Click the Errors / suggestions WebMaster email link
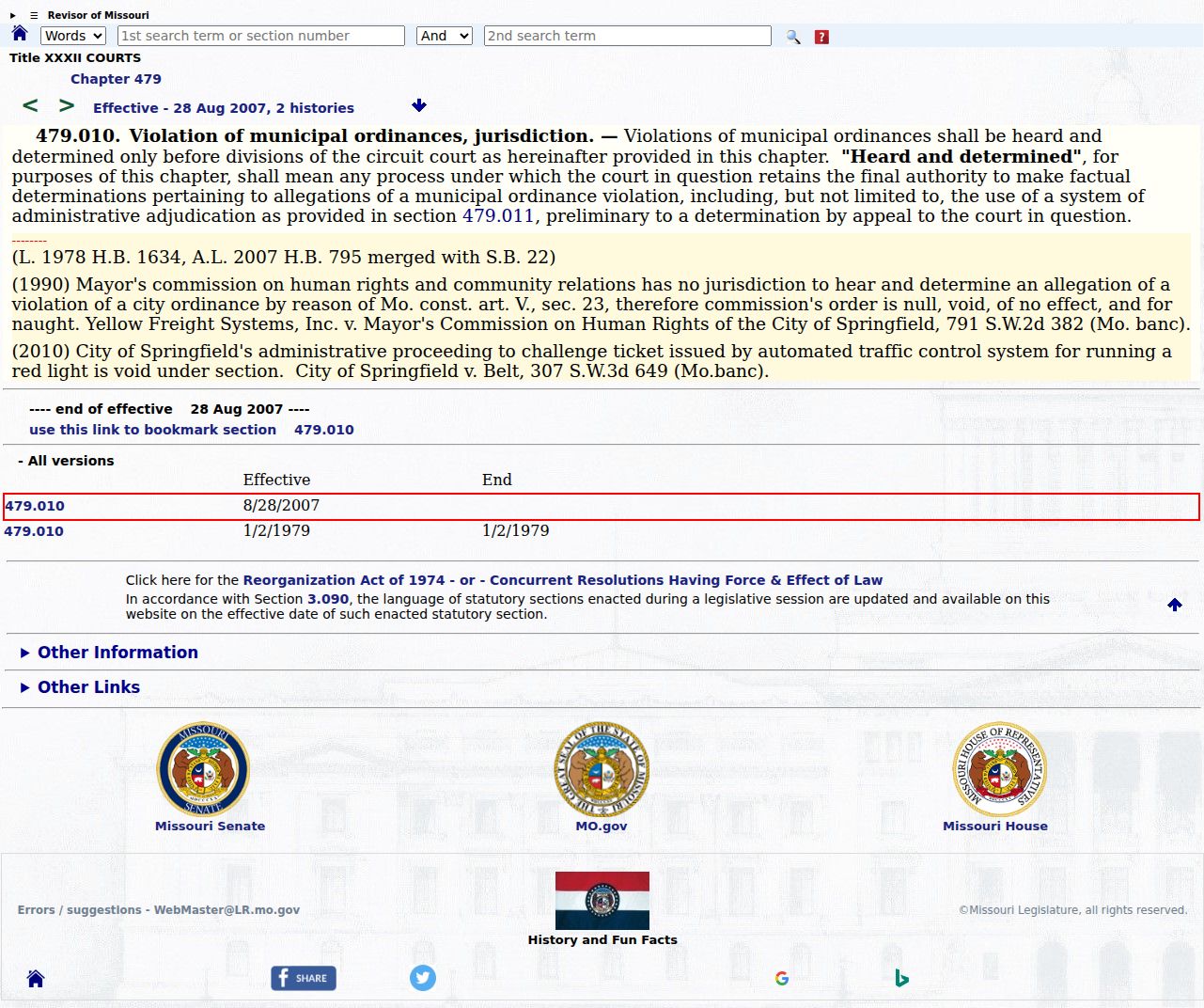 click(159, 910)
